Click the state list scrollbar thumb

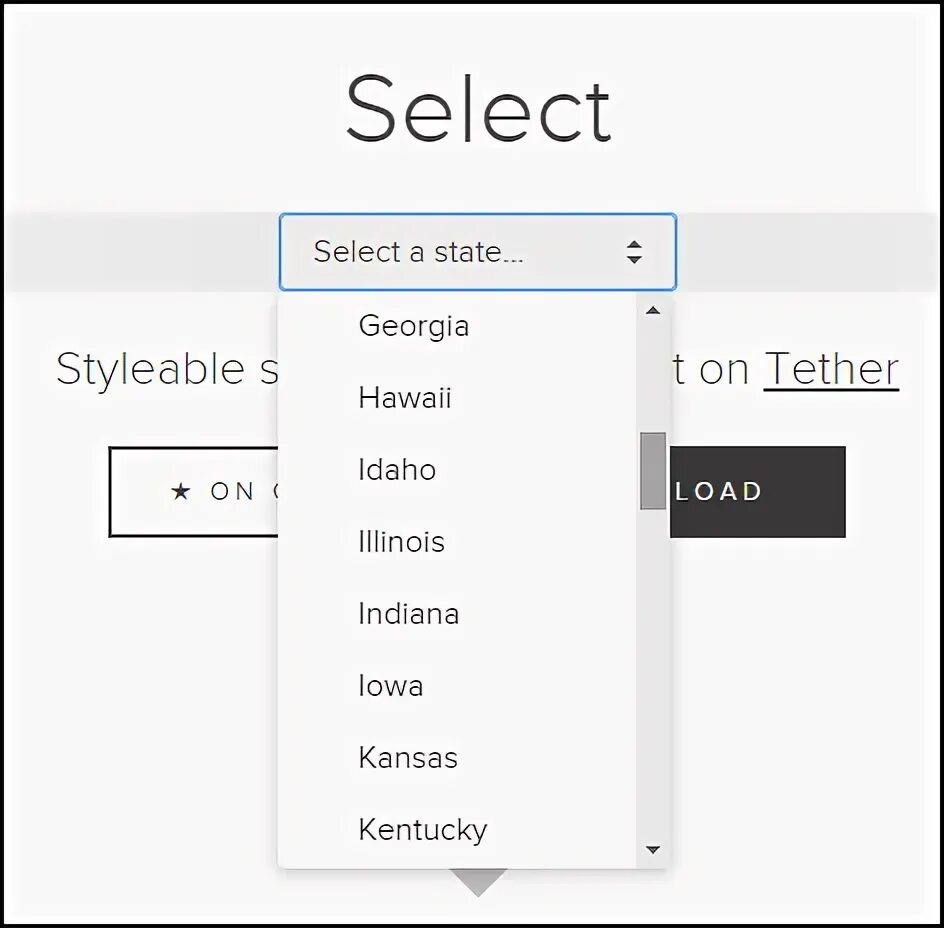click(x=653, y=470)
